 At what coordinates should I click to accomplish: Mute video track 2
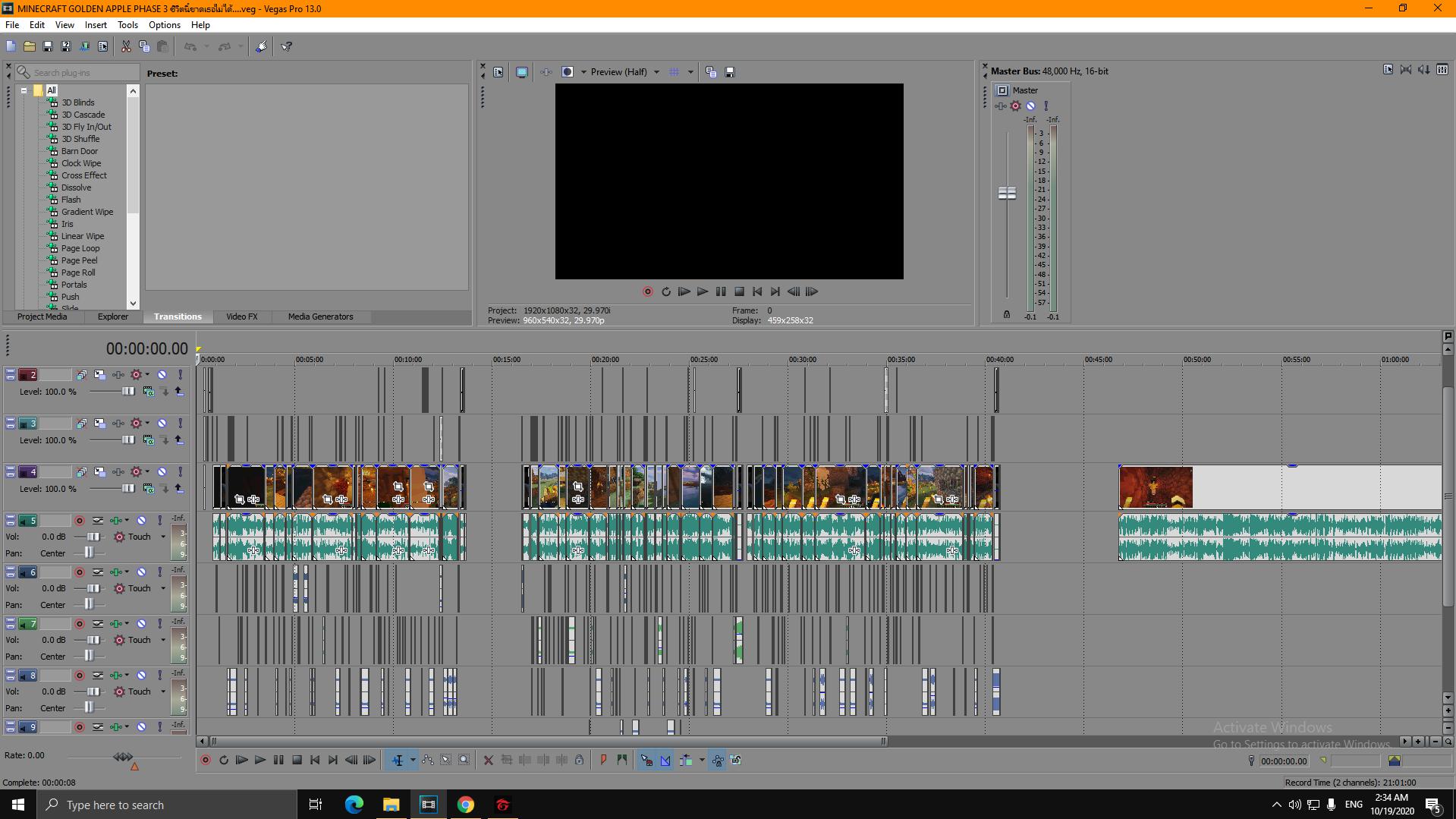[162, 375]
